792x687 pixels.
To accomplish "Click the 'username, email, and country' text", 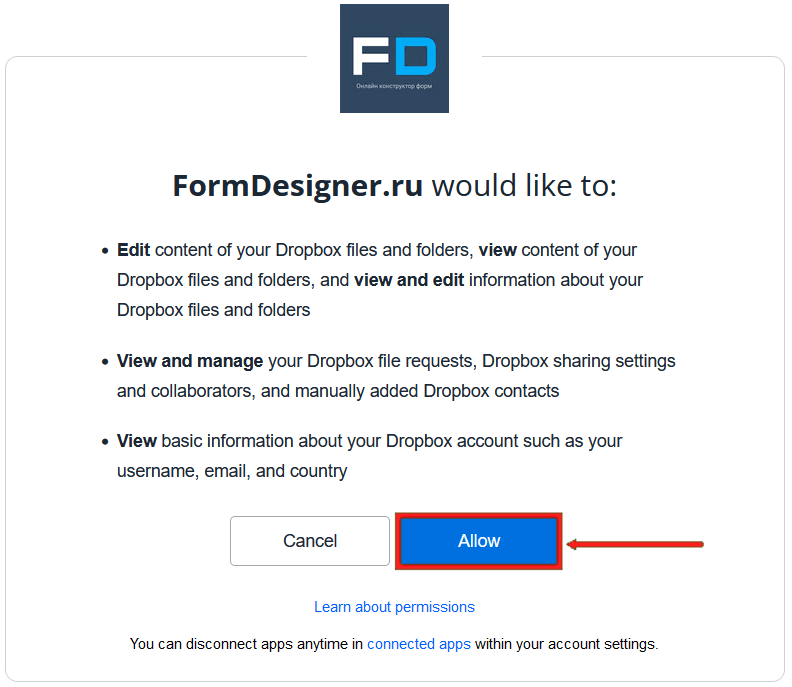I will [x=232, y=470].
